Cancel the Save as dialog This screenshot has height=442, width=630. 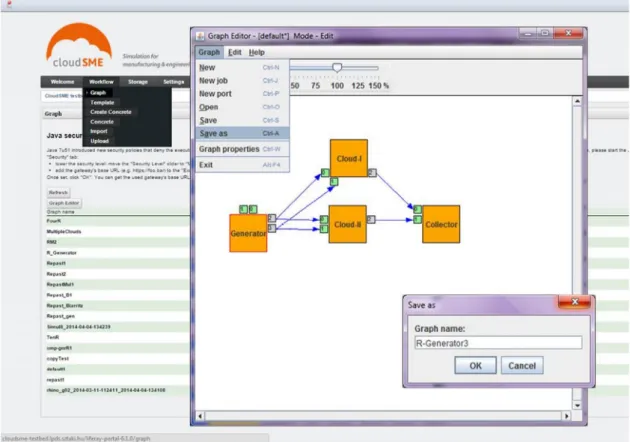[x=522, y=366]
